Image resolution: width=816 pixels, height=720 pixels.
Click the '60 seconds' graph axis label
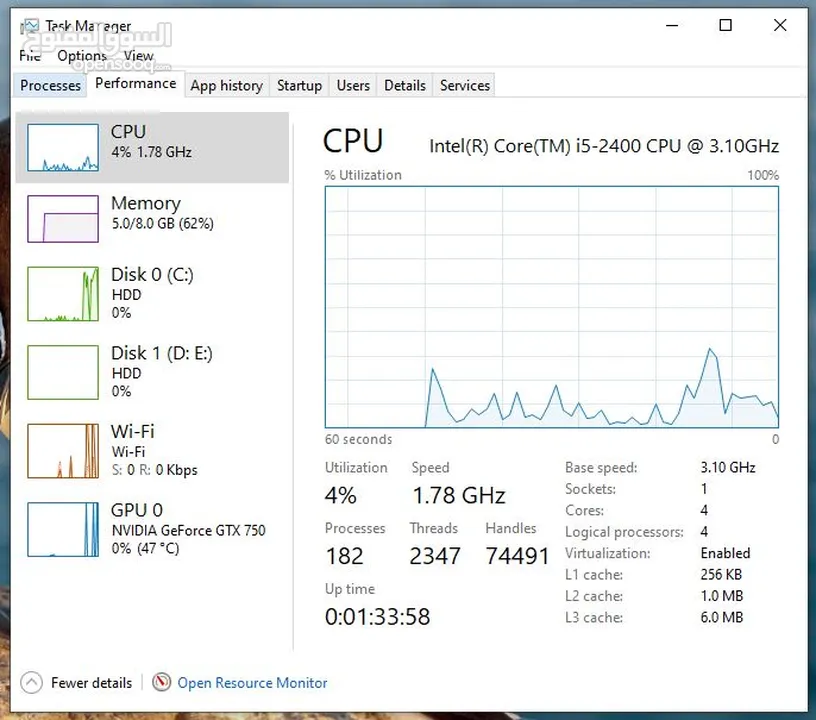click(x=359, y=439)
